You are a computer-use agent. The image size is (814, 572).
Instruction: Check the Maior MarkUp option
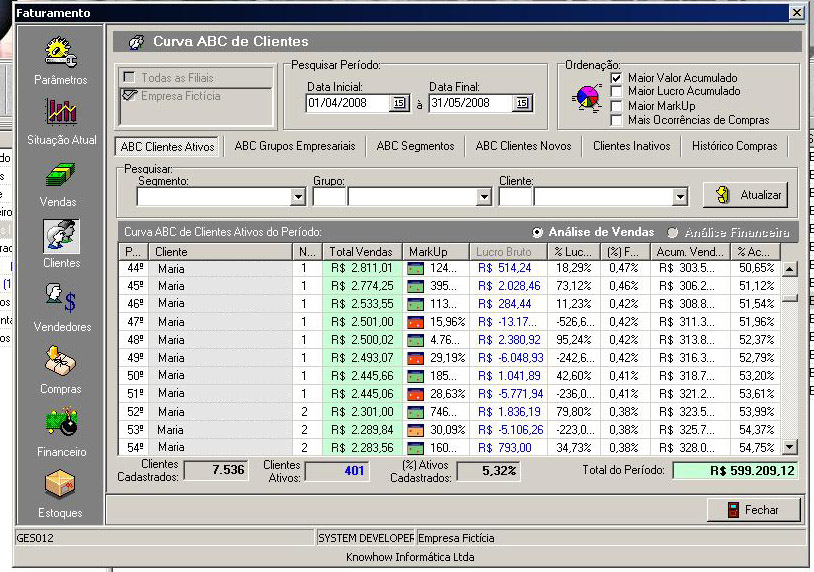617,106
